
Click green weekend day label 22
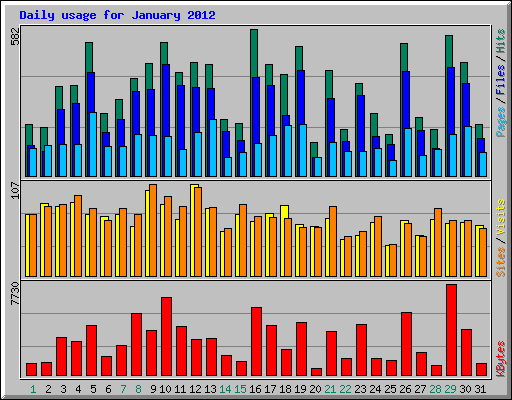(345, 389)
